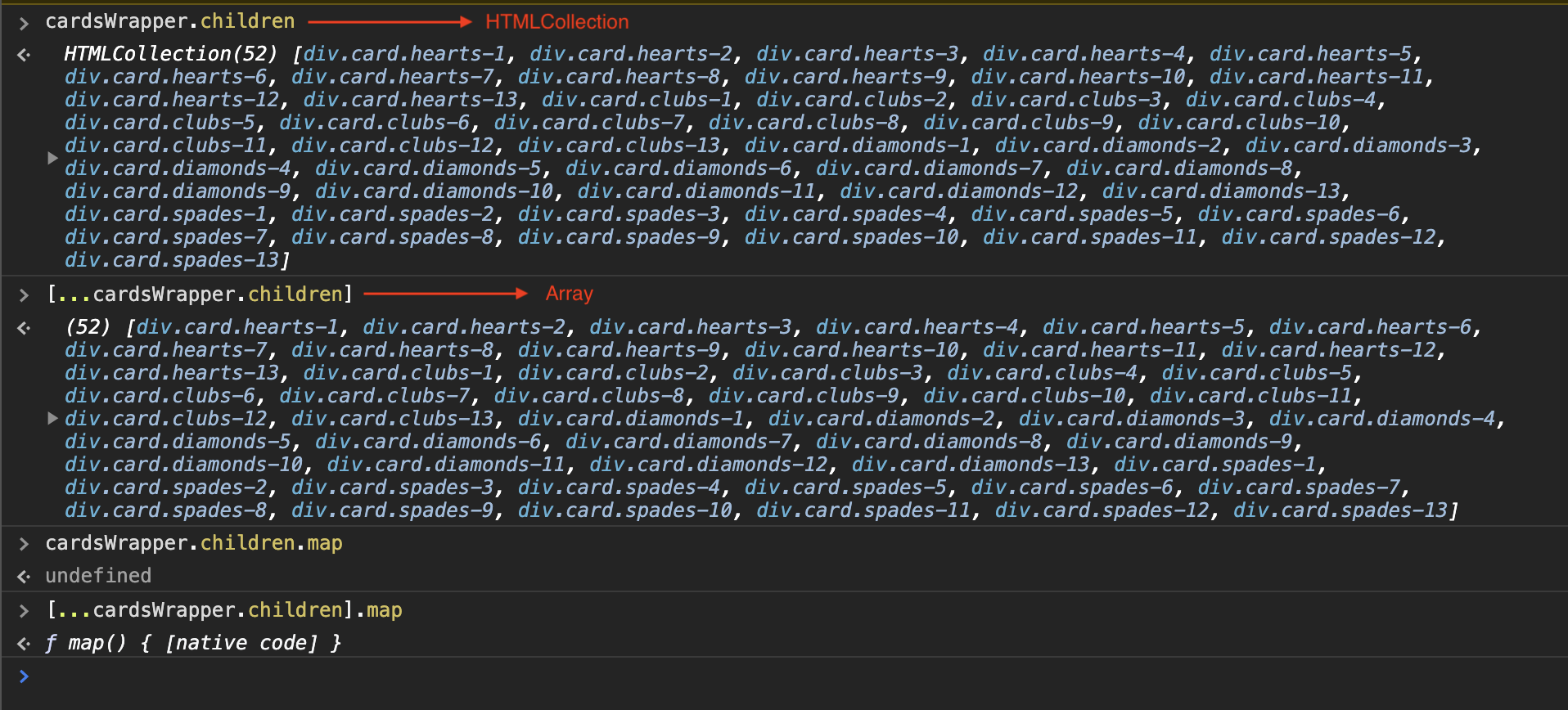1568x710 pixels.
Task: Click div.card.diamonds-3 in the HTMLCollection output
Action: coord(1358,146)
